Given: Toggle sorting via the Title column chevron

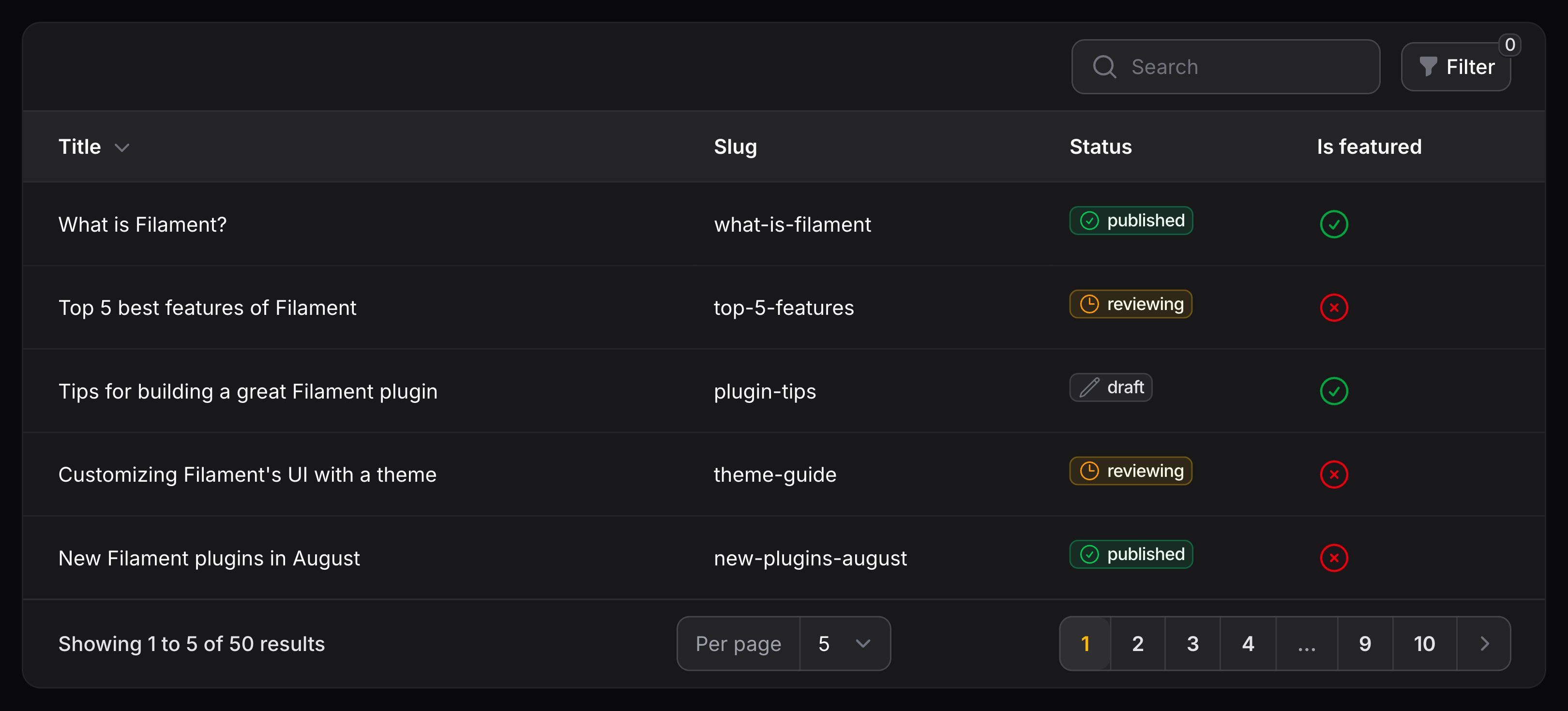Looking at the screenshot, I should click(122, 147).
